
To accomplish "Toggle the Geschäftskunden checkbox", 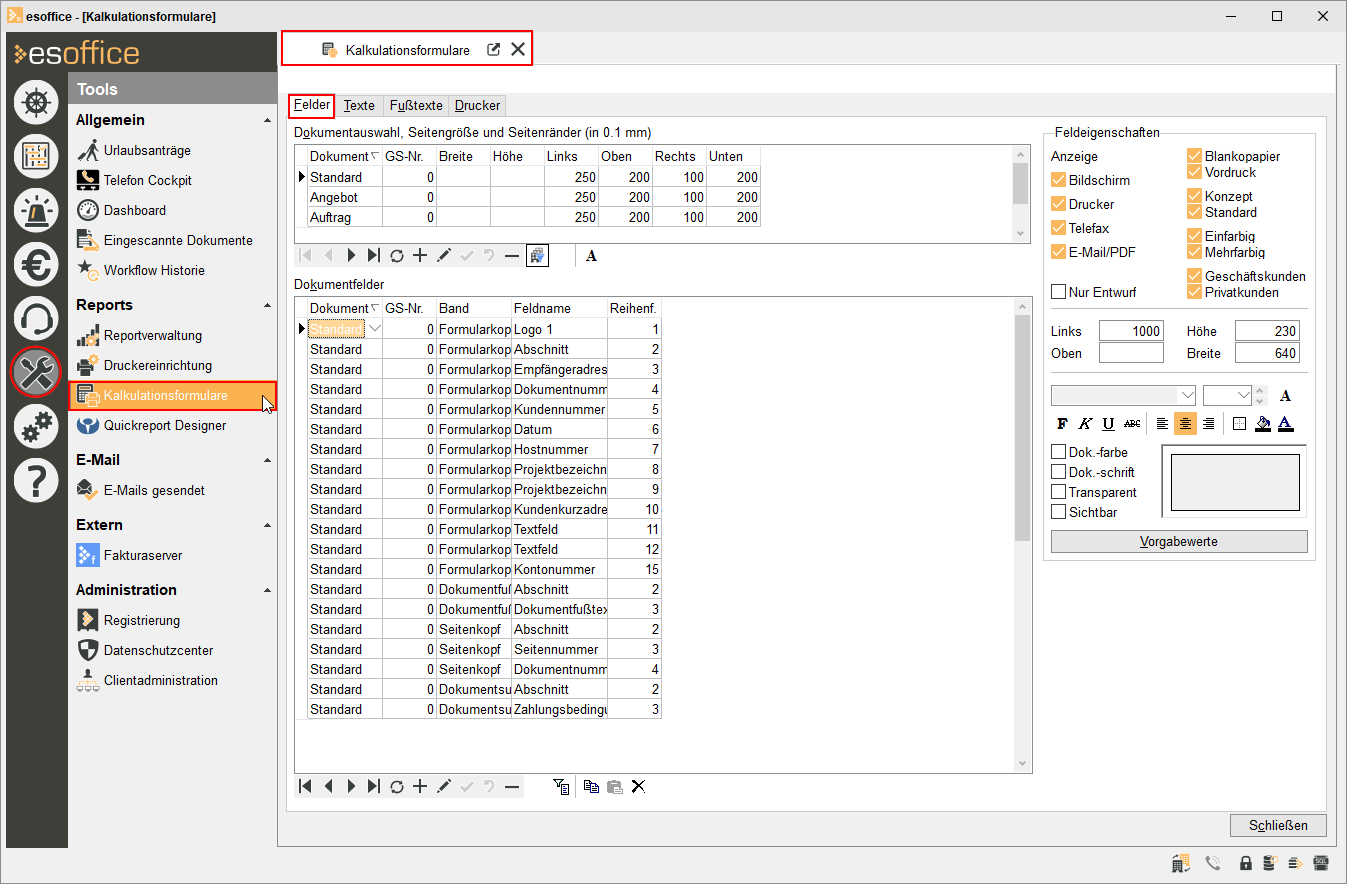I will click(1194, 276).
